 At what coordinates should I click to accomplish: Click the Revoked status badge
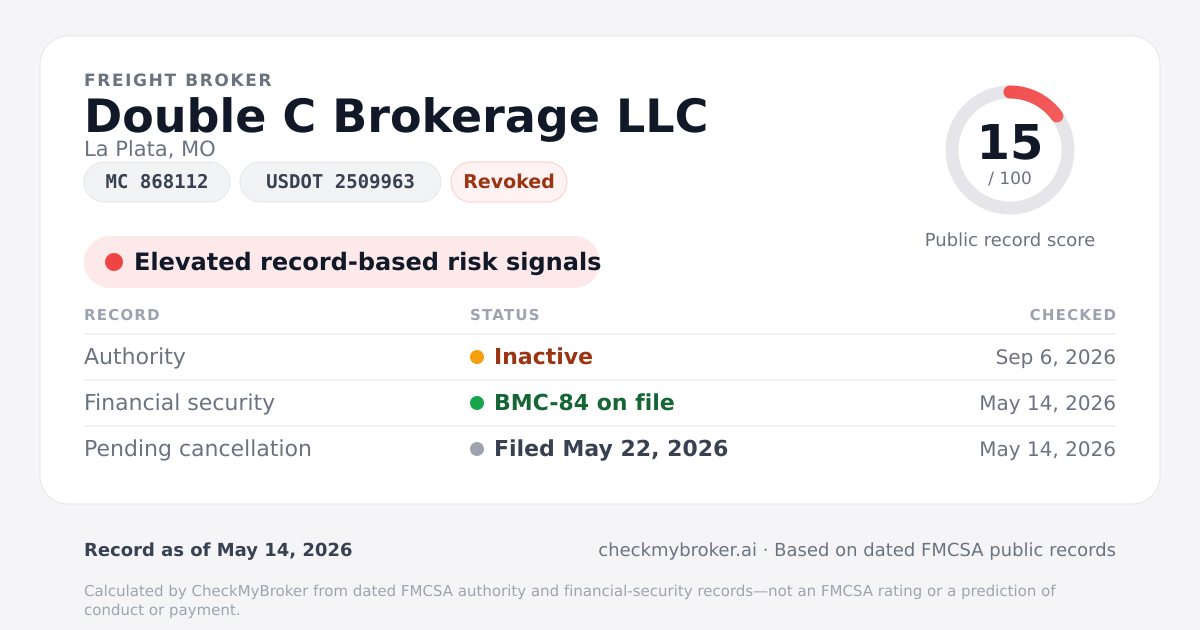point(509,182)
